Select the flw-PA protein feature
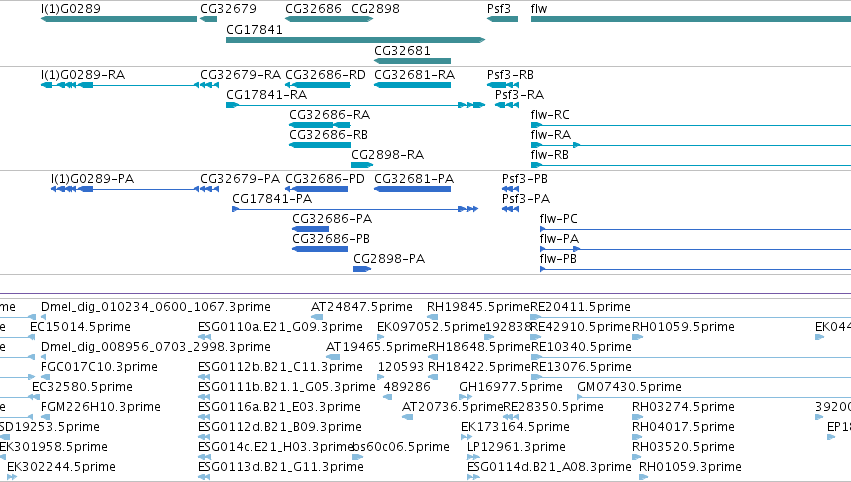 click(x=695, y=249)
